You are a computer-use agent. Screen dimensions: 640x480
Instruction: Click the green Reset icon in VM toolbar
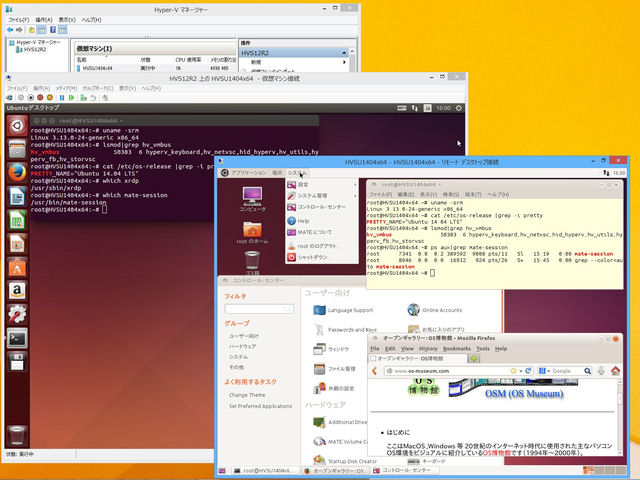pos(72,98)
